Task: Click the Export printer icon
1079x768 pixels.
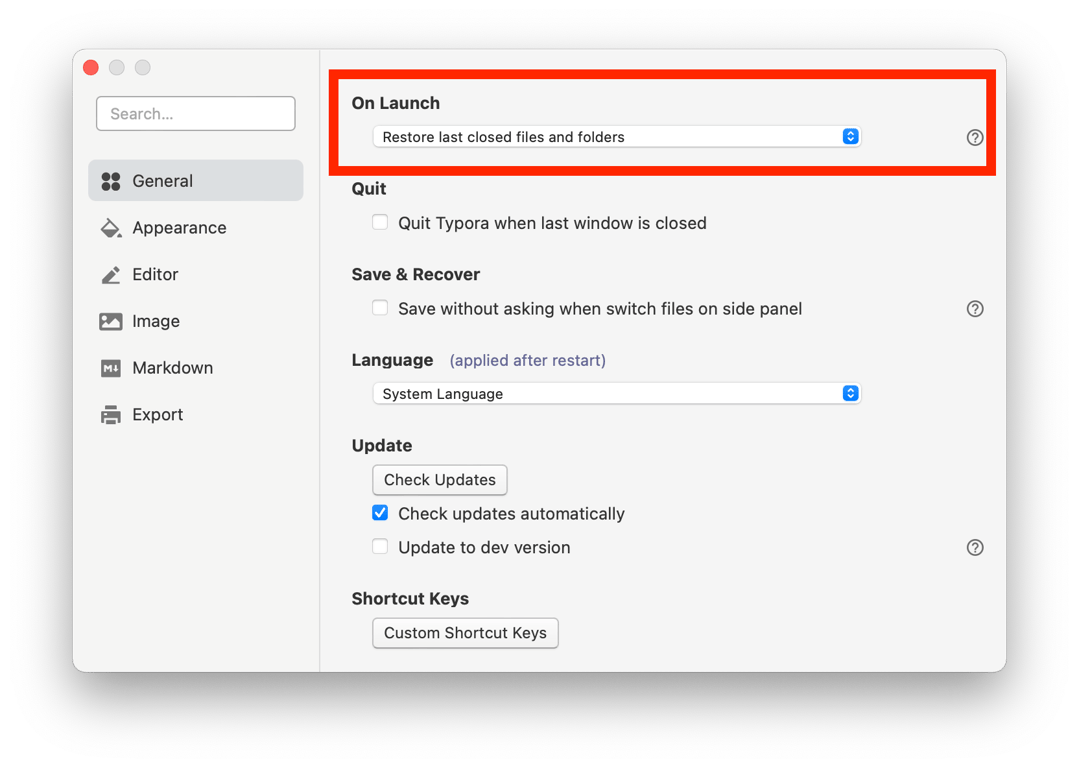Action: pos(111,415)
